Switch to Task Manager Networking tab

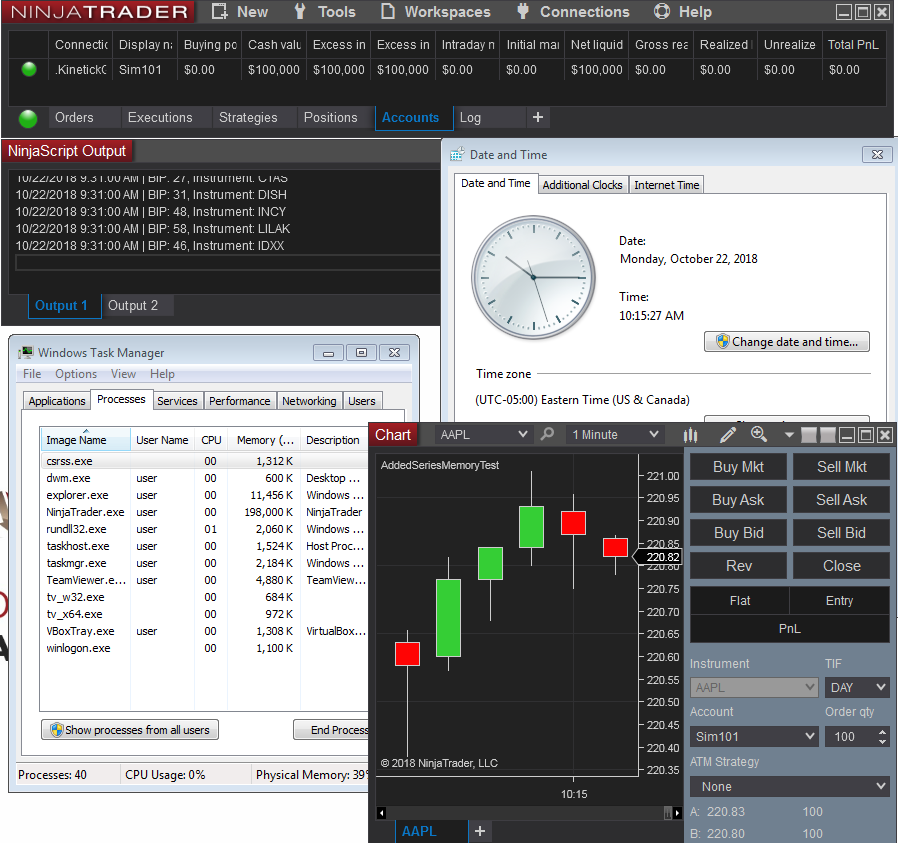309,401
